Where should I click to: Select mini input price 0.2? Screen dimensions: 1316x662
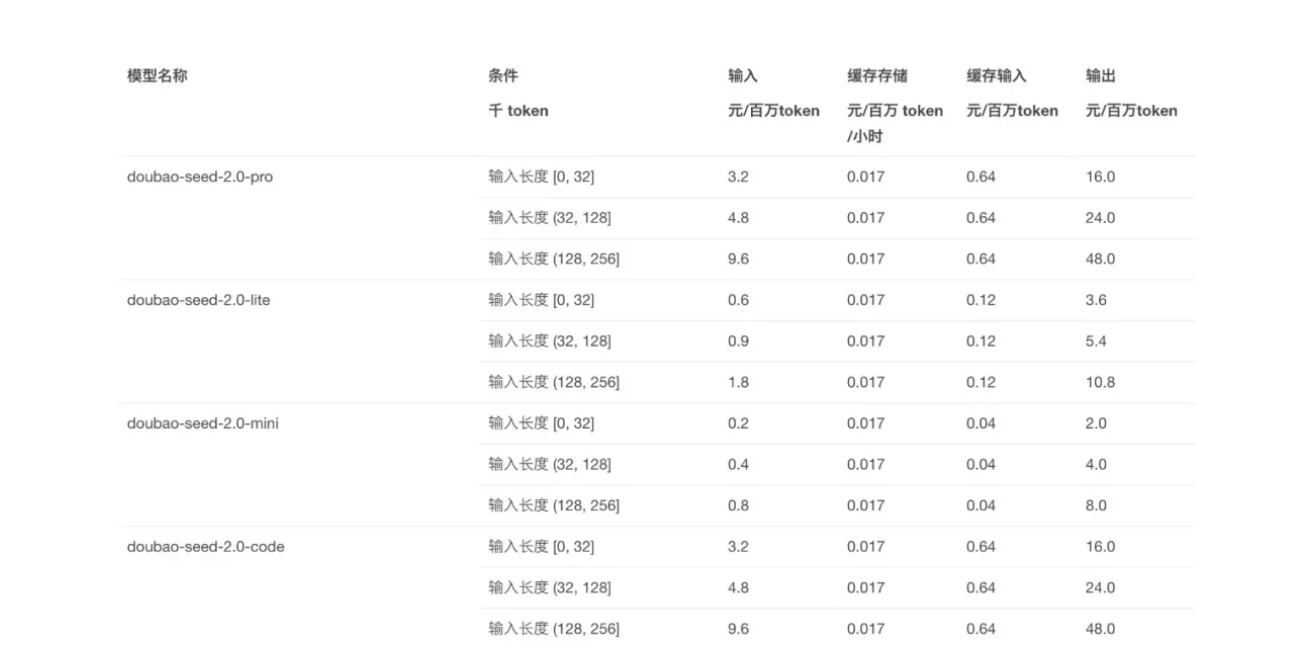pyautogui.click(x=738, y=423)
